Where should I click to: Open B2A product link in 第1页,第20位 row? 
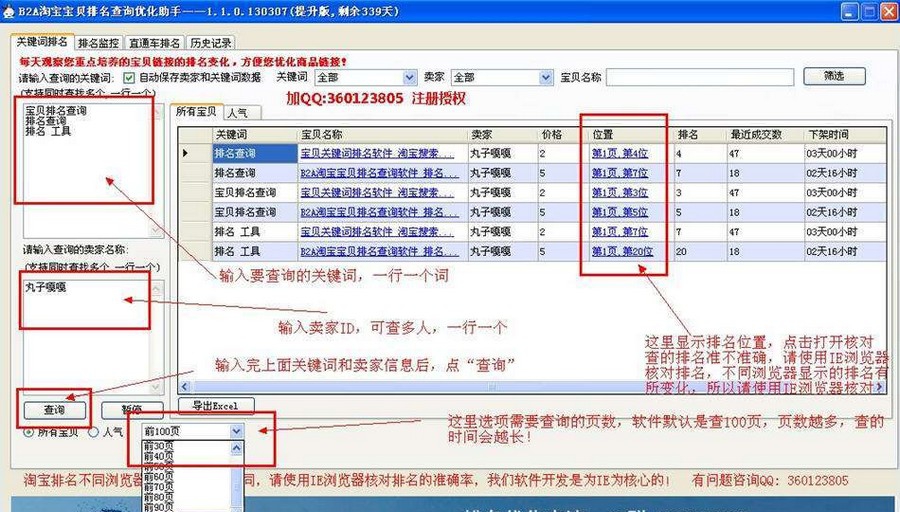coord(379,251)
